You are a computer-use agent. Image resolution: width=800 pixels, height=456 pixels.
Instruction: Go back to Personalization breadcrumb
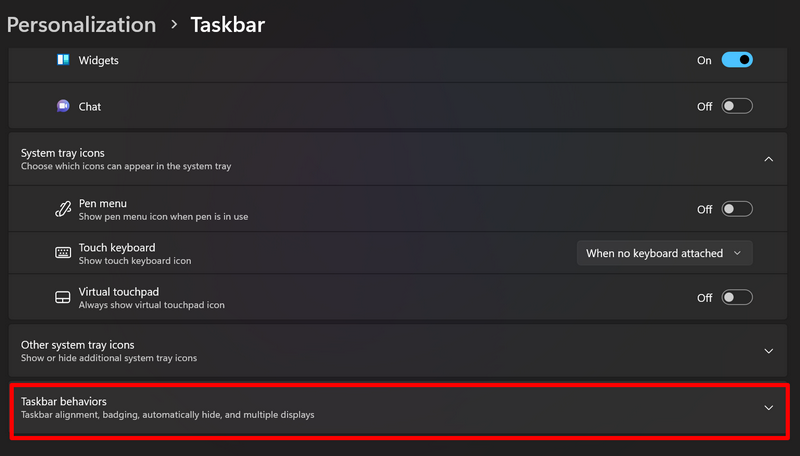click(x=81, y=24)
